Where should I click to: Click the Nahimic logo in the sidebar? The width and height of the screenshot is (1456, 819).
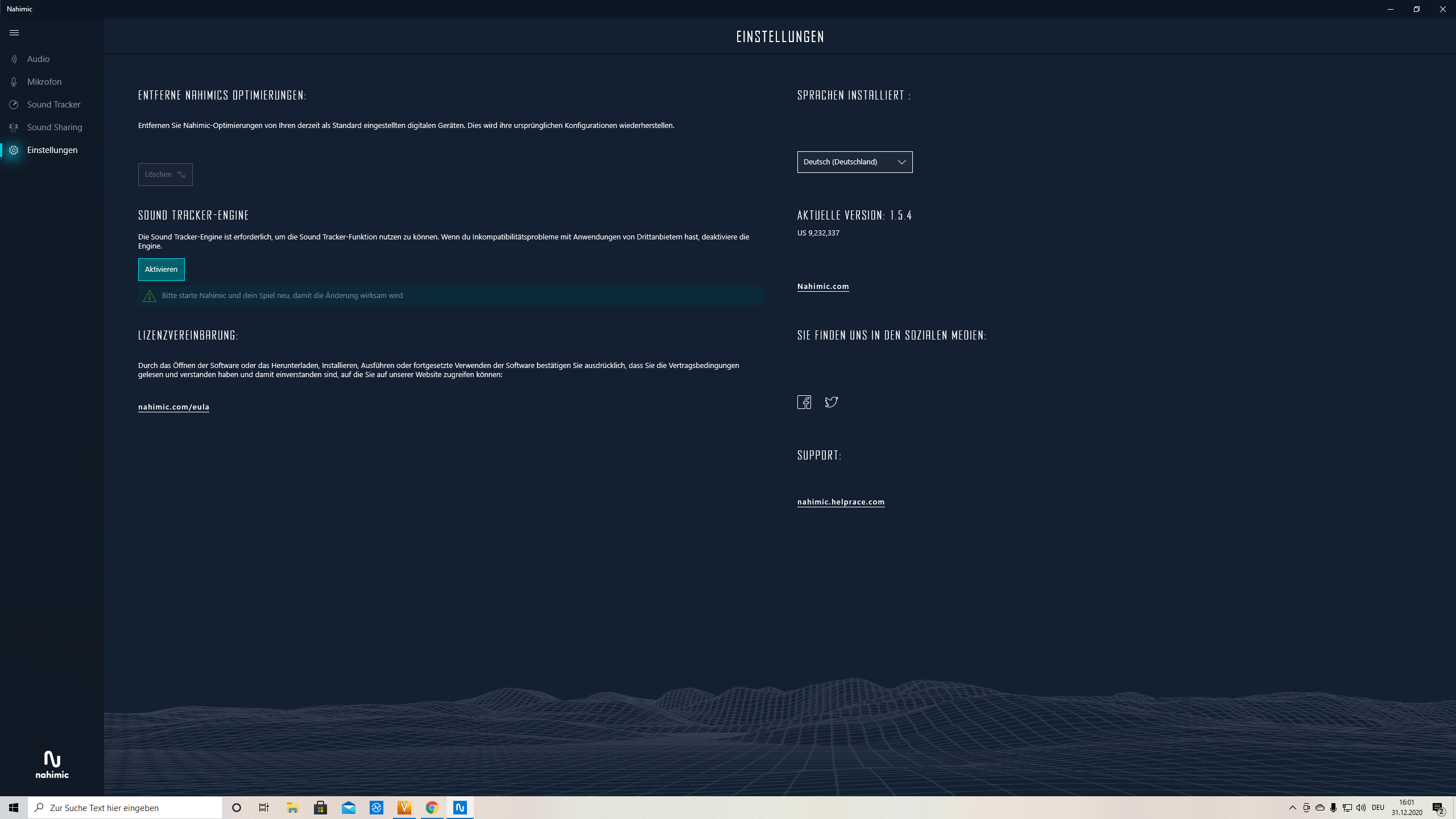coord(52,764)
